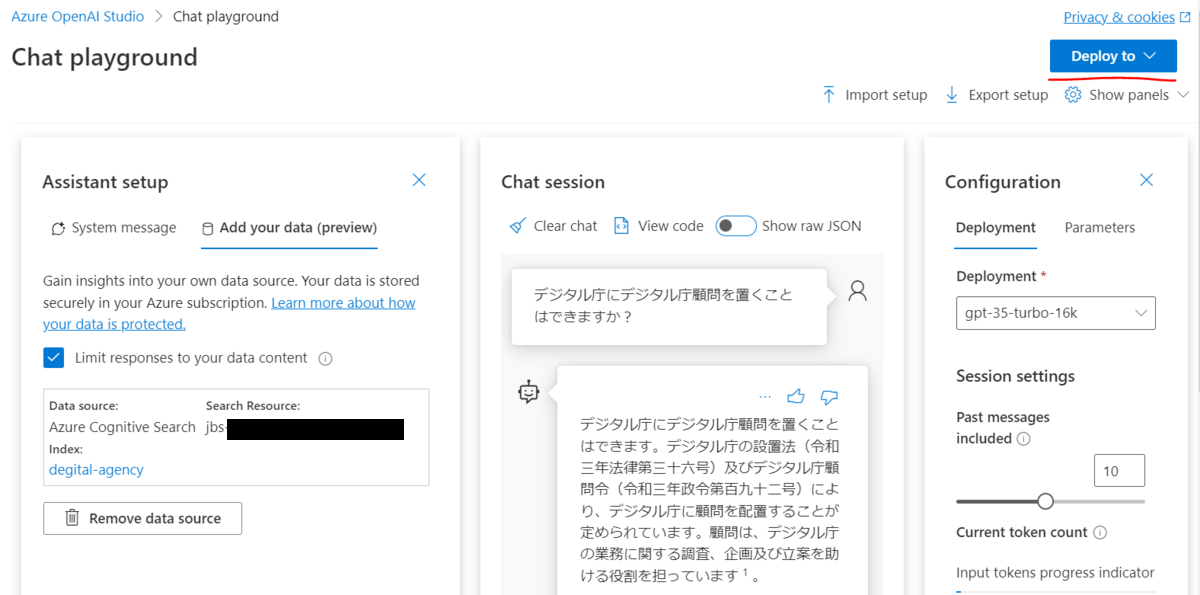The image size is (1200, 595).
Task: Click the Export setup download icon
Action: click(x=952, y=95)
